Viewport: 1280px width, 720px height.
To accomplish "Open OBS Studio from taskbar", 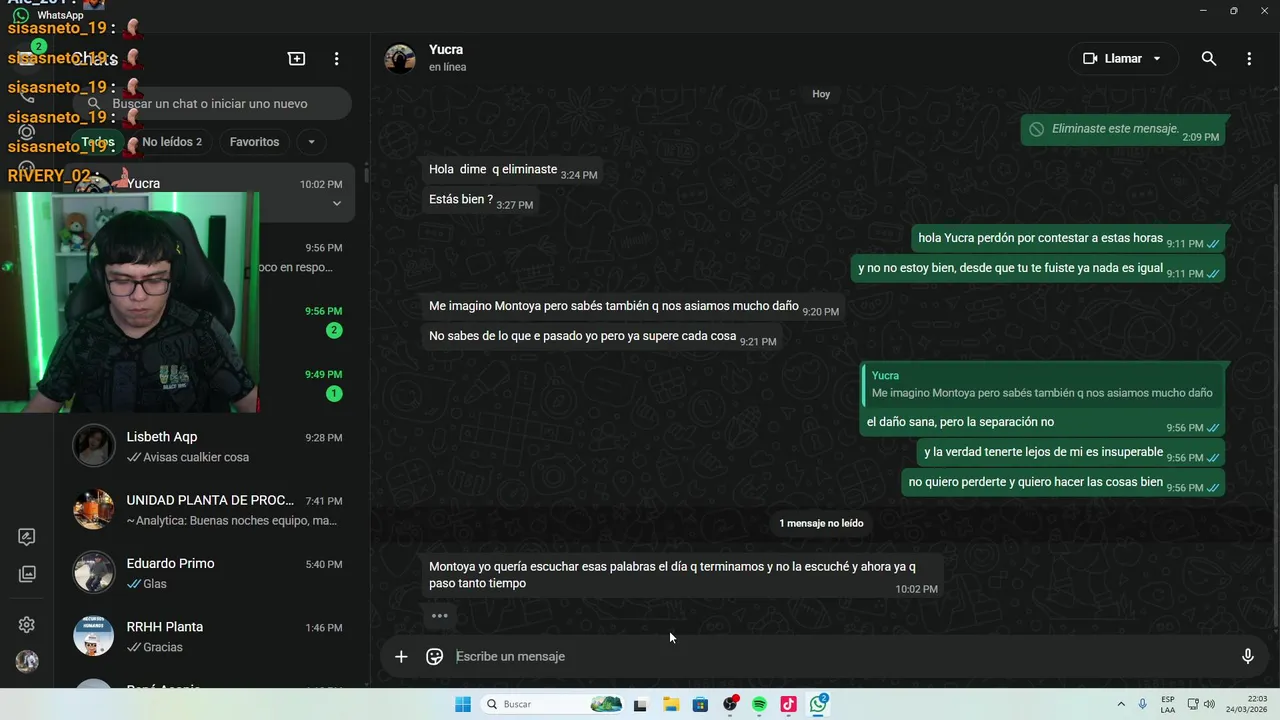I will pyautogui.click(x=730, y=705).
